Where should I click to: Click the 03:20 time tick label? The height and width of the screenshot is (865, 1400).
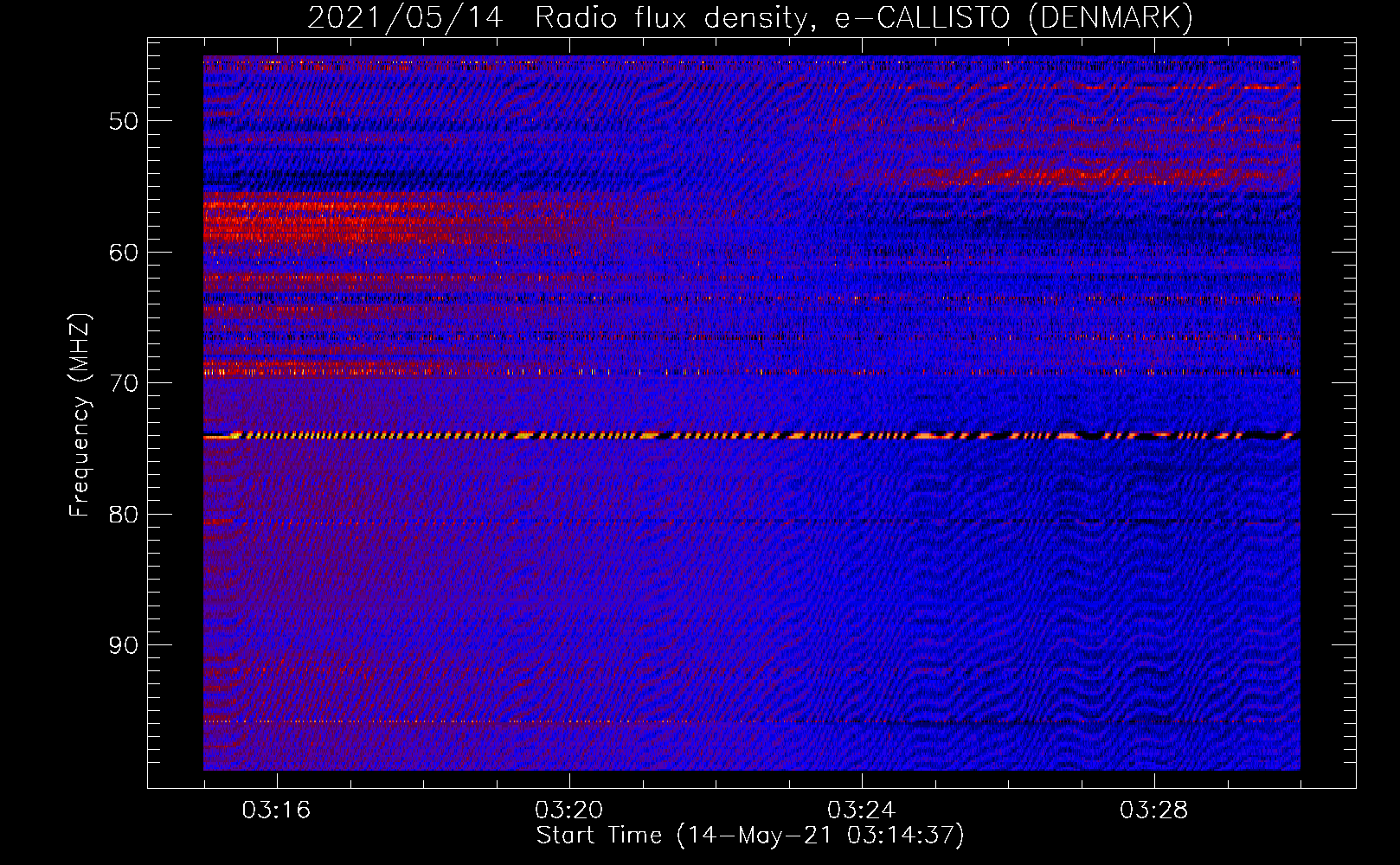click(x=568, y=811)
